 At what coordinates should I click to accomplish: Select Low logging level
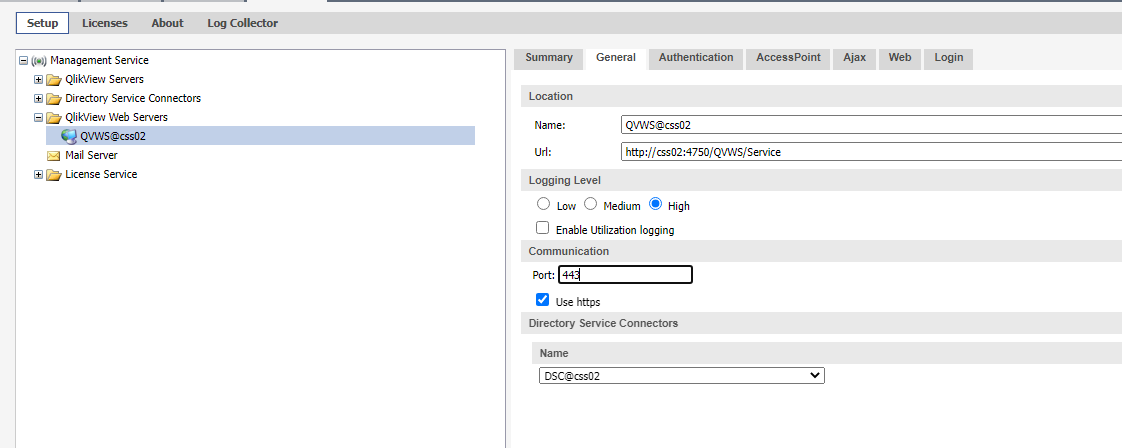pyautogui.click(x=544, y=205)
